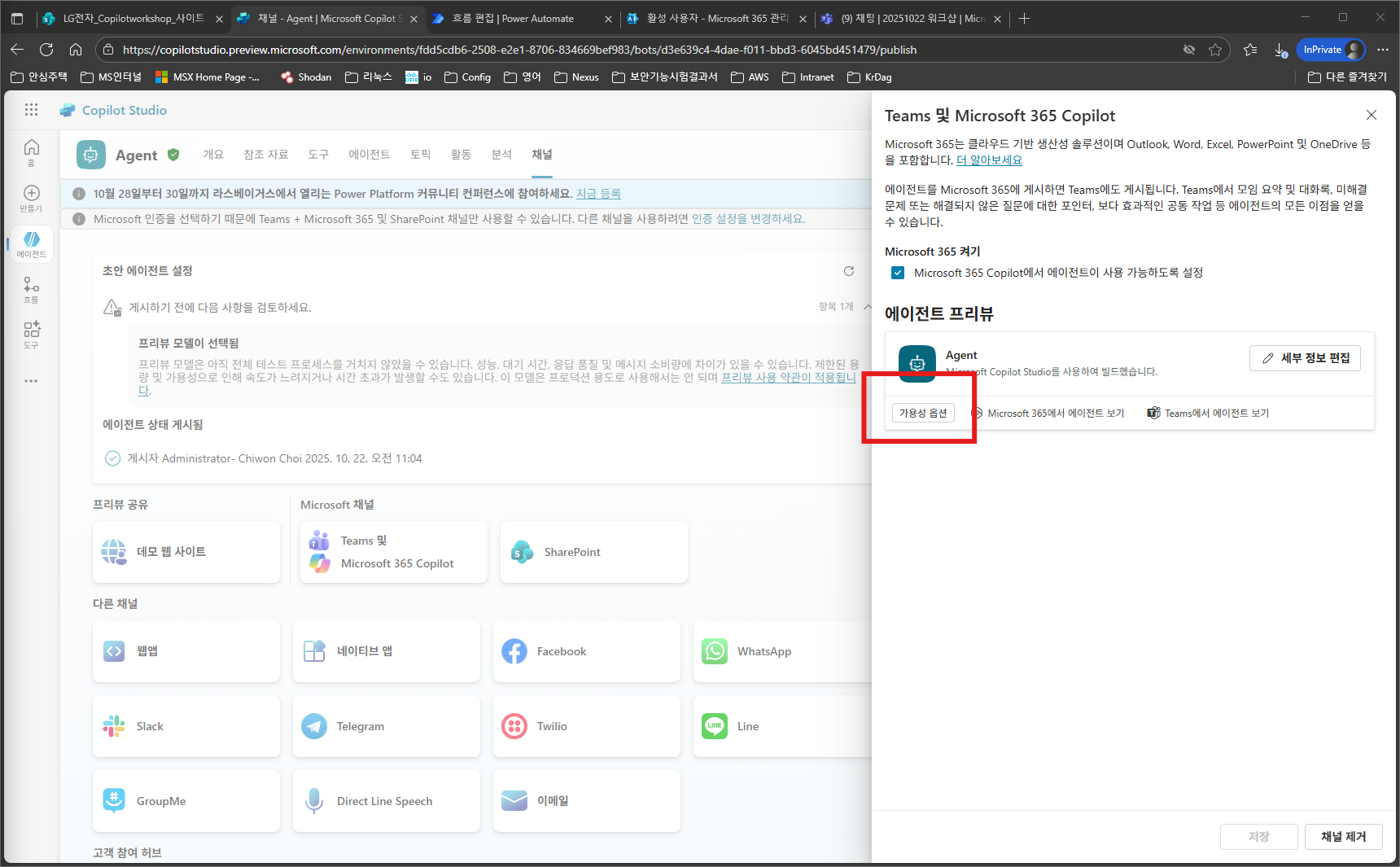Open the Teams and Microsoft 365 Copilot card
This screenshot has width=1400, height=867.
click(394, 552)
